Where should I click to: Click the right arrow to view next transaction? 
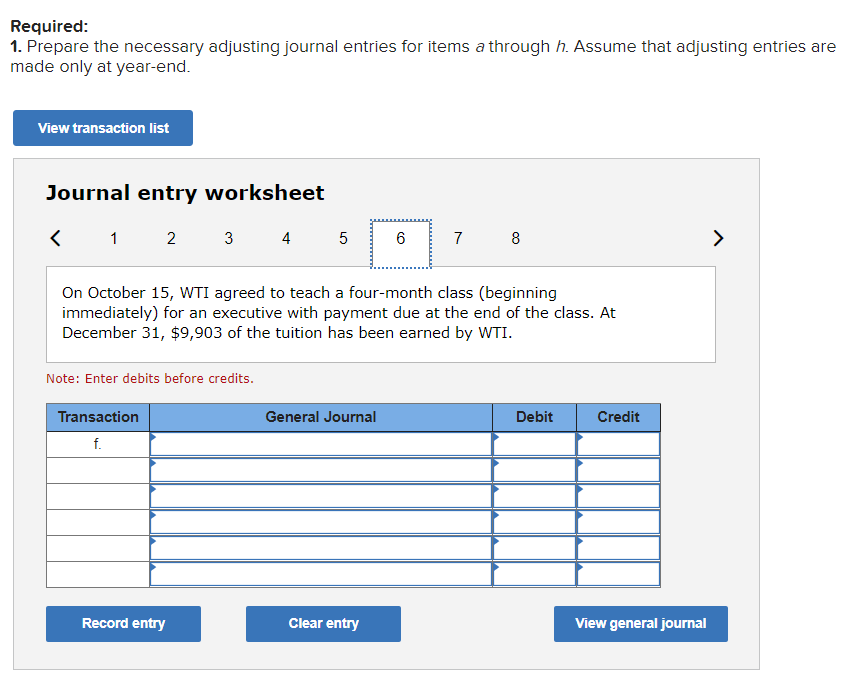point(718,238)
